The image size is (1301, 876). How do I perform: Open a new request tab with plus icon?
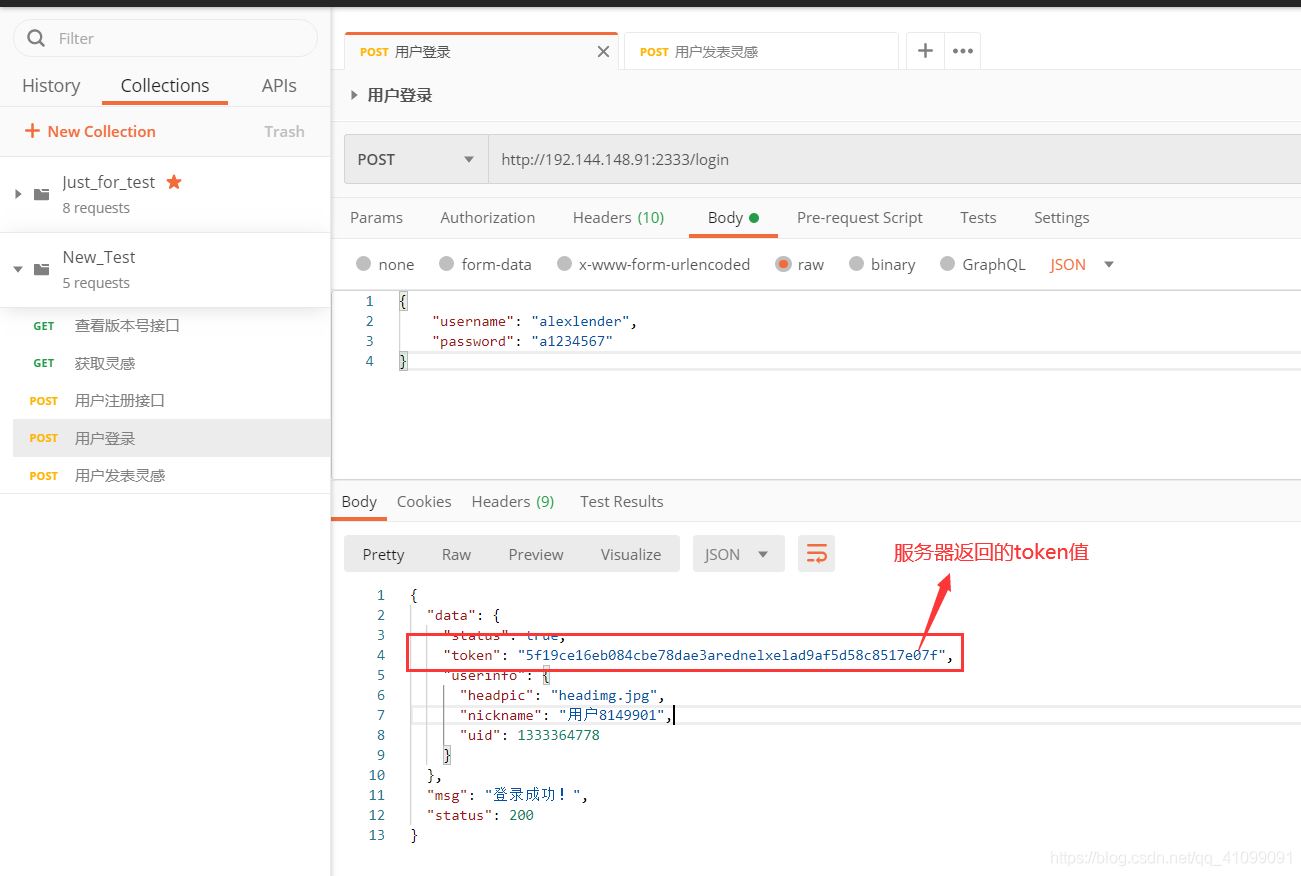(x=925, y=51)
